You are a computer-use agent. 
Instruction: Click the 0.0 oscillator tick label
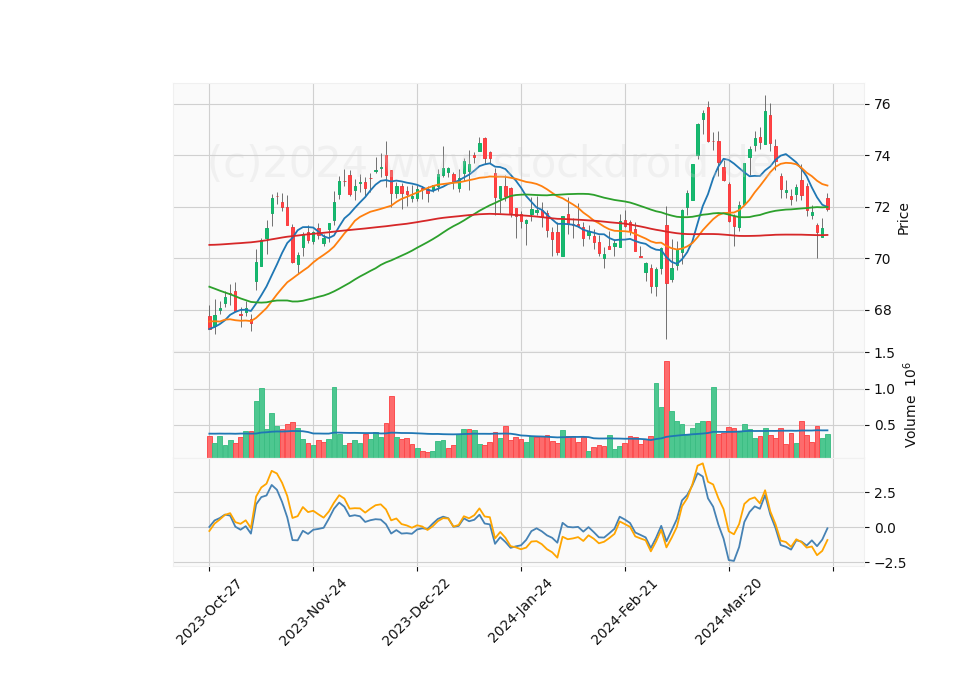(x=884, y=528)
